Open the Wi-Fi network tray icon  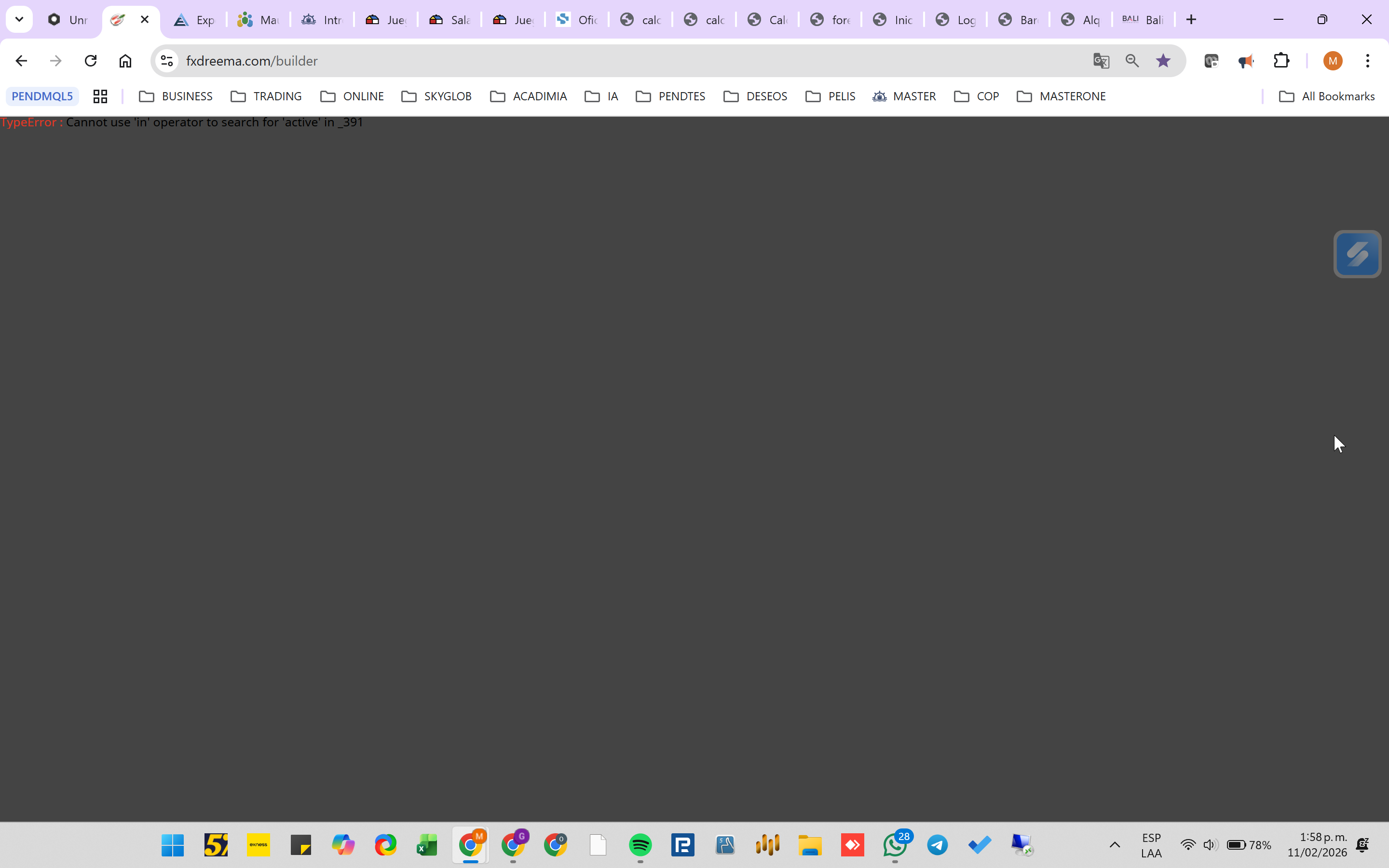[x=1188, y=845]
